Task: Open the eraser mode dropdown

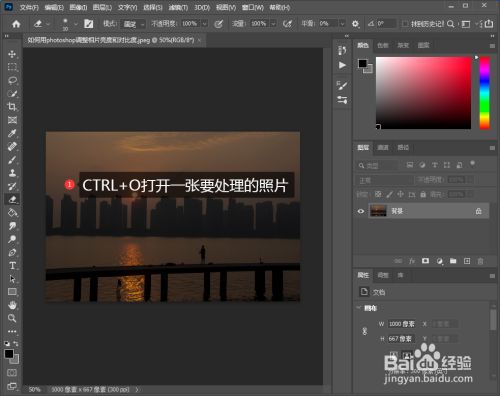Action: (x=133, y=24)
